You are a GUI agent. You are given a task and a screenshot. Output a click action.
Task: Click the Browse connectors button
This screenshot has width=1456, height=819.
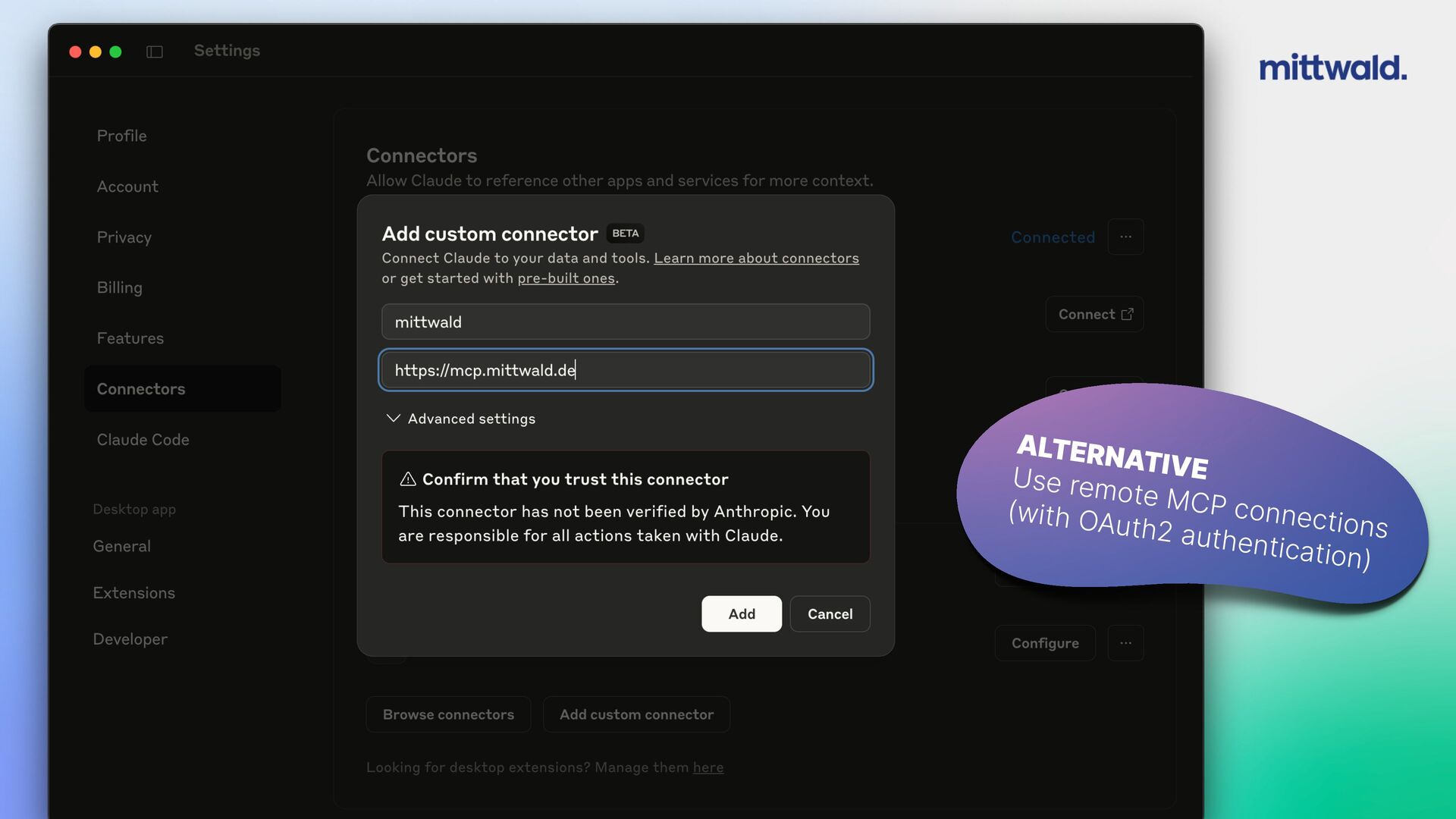[x=448, y=714]
